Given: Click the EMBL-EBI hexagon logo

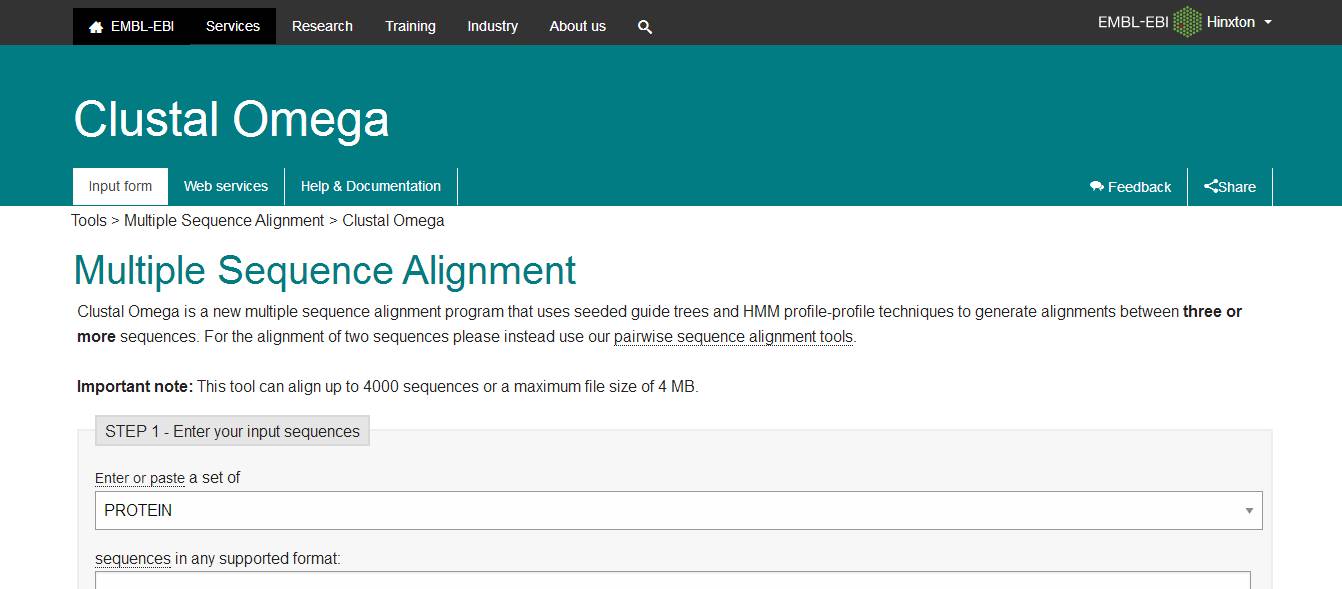Looking at the screenshot, I should (x=1187, y=22).
